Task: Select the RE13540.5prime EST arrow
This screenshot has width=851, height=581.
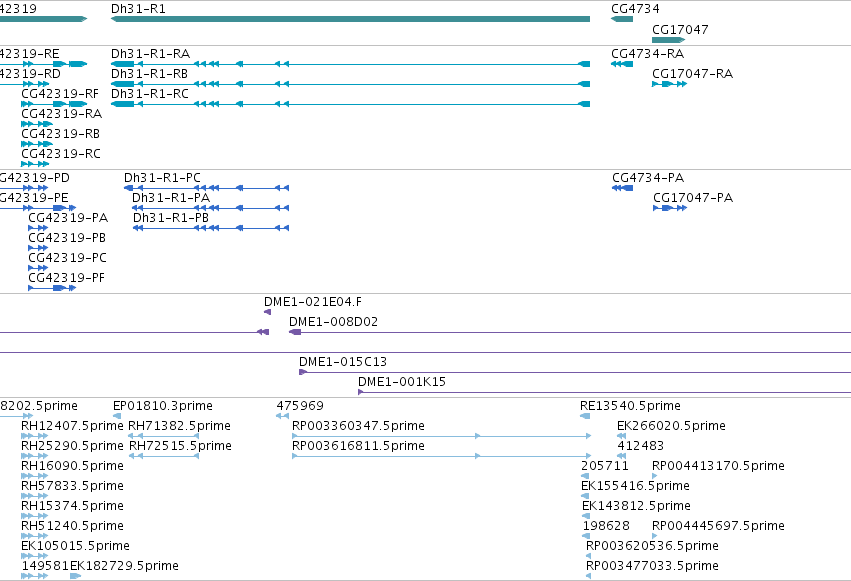Action: [585, 416]
